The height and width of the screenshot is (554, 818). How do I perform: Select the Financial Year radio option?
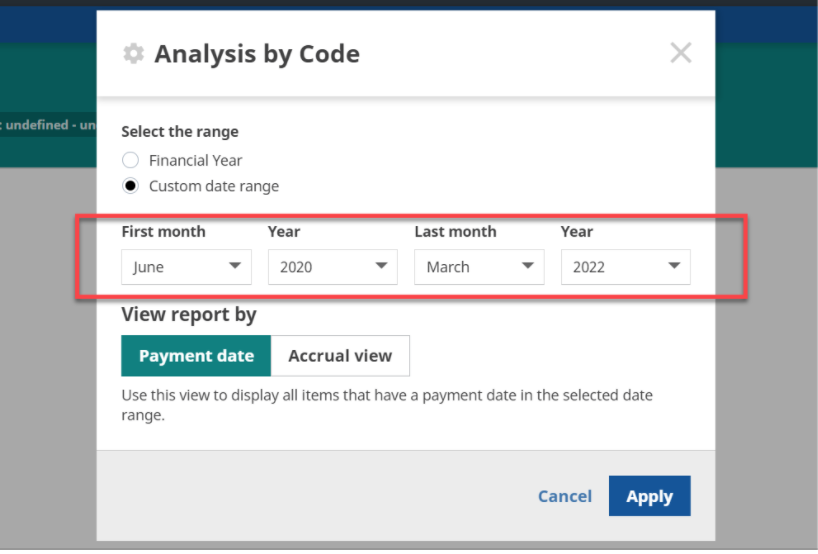(130, 160)
